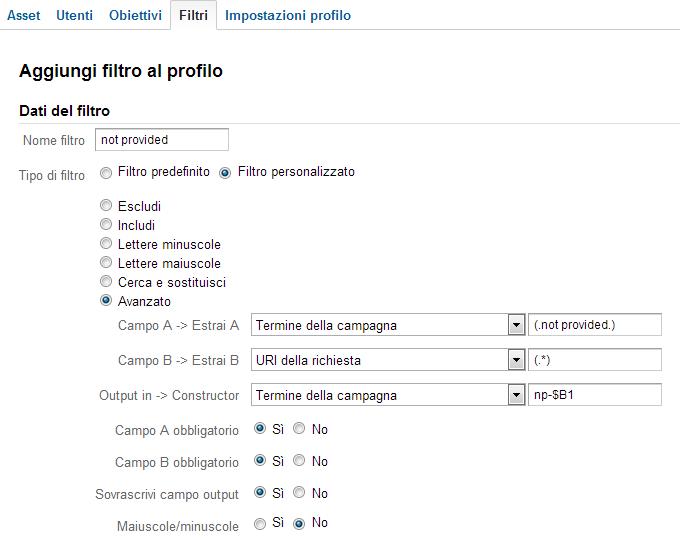The image size is (680, 540).
Task: Click the Constructor np-$B1 text field
Action: tap(595, 395)
